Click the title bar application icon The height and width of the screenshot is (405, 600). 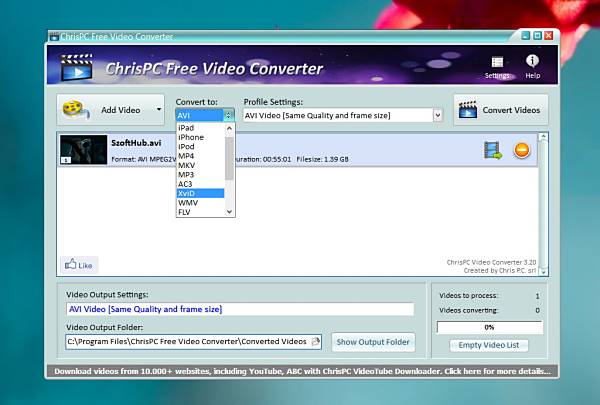(54, 37)
